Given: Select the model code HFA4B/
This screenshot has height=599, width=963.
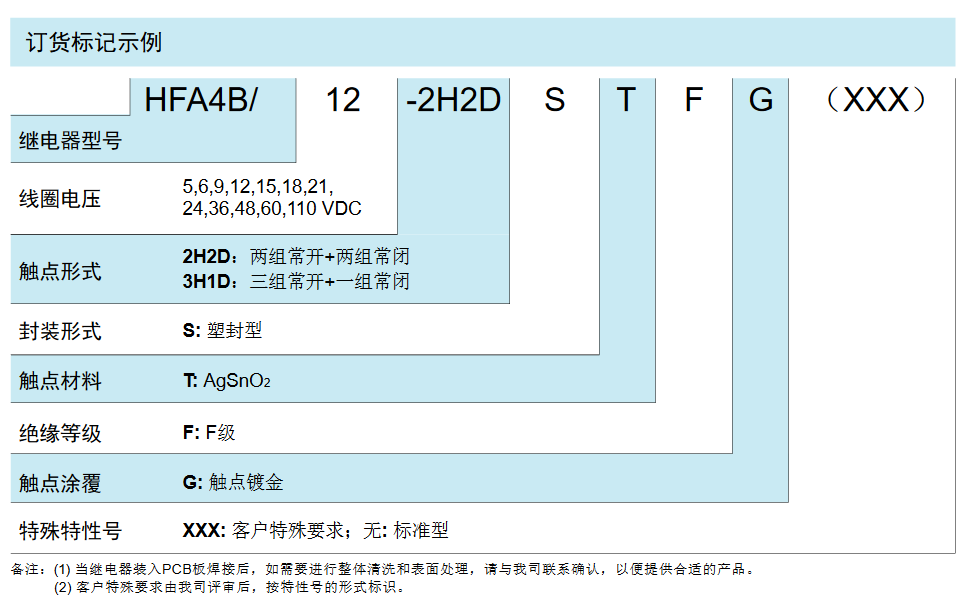Looking at the screenshot, I should point(201,100).
